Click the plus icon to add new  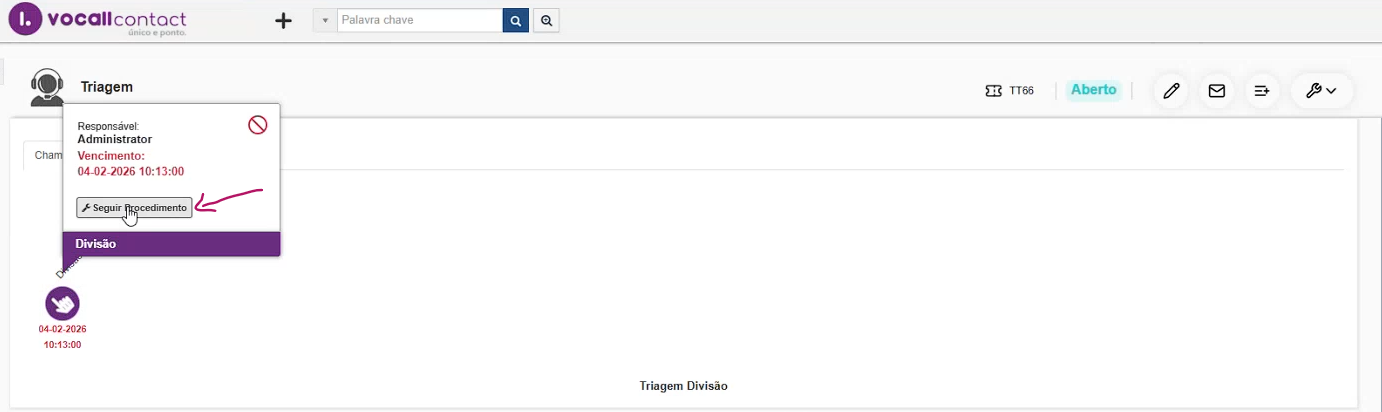(x=284, y=21)
